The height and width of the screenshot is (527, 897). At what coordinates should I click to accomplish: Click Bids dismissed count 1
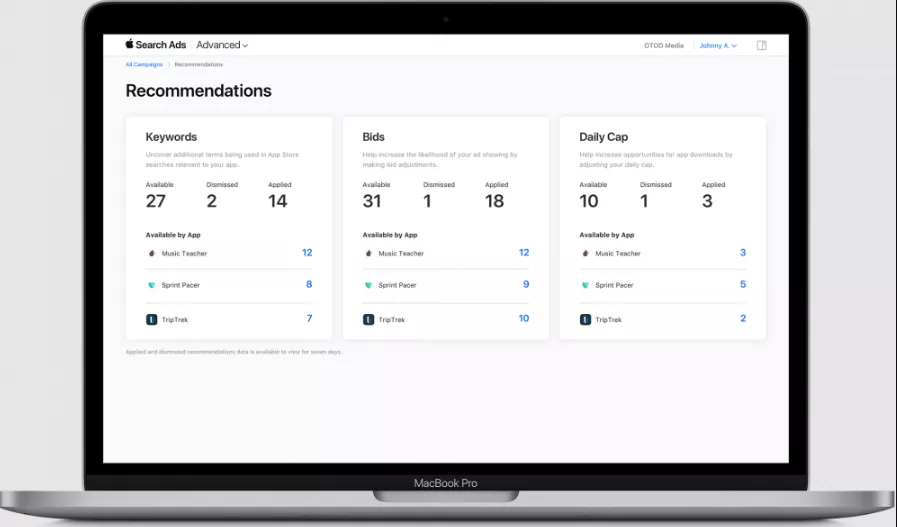pos(427,201)
